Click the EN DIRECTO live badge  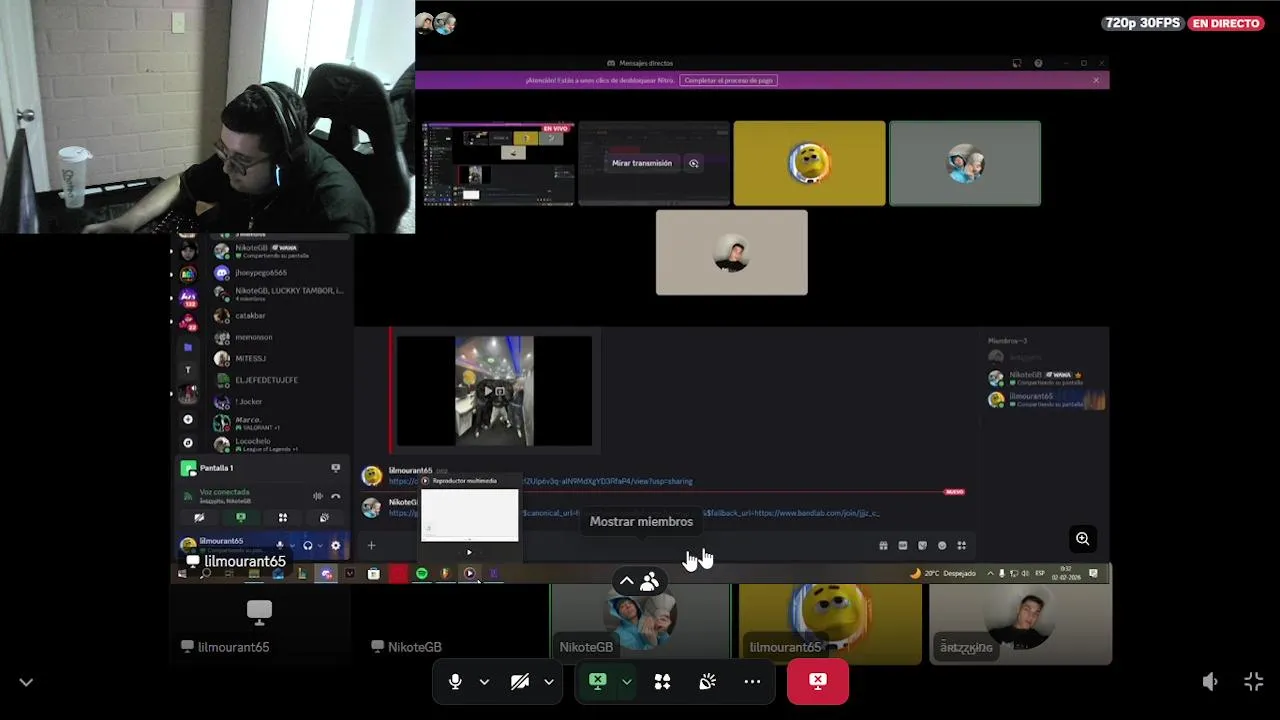(1226, 23)
